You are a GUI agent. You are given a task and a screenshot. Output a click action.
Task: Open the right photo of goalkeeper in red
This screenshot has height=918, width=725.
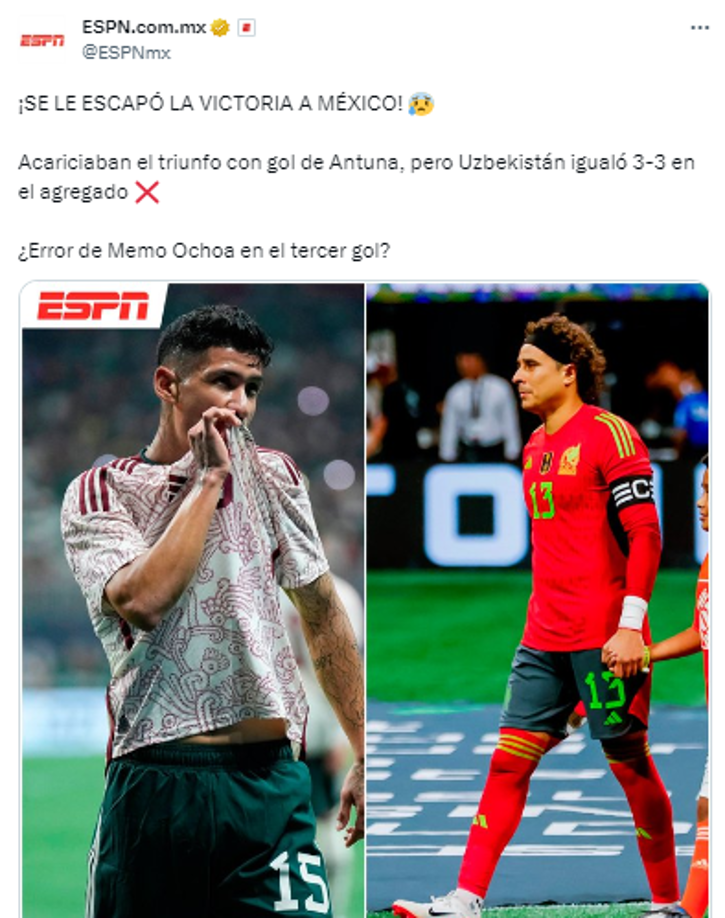click(x=537, y=600)
